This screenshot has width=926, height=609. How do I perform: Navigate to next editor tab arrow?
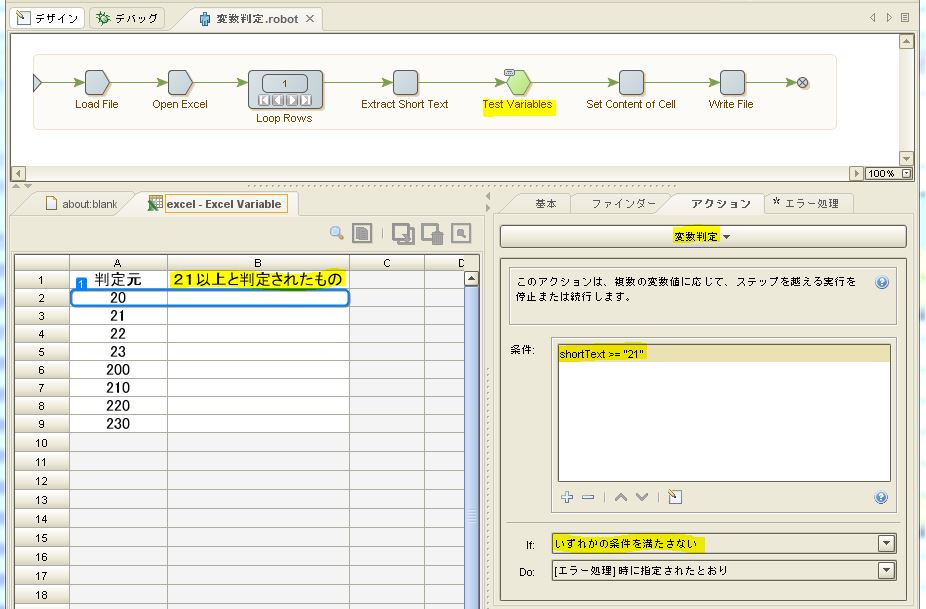[889, 18]
